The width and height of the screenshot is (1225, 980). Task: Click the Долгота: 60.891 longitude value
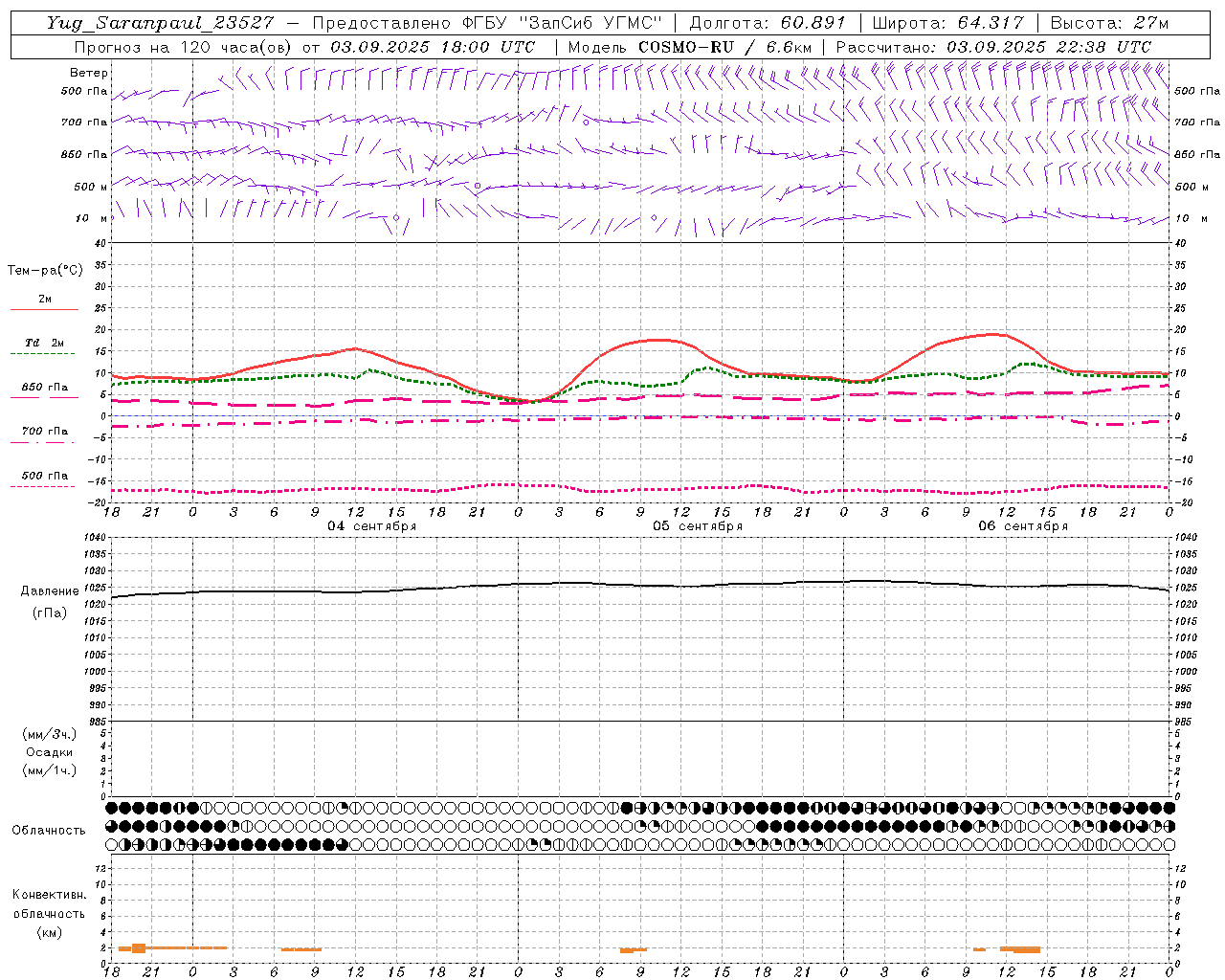pyautogui.click(x=768, y=23)
